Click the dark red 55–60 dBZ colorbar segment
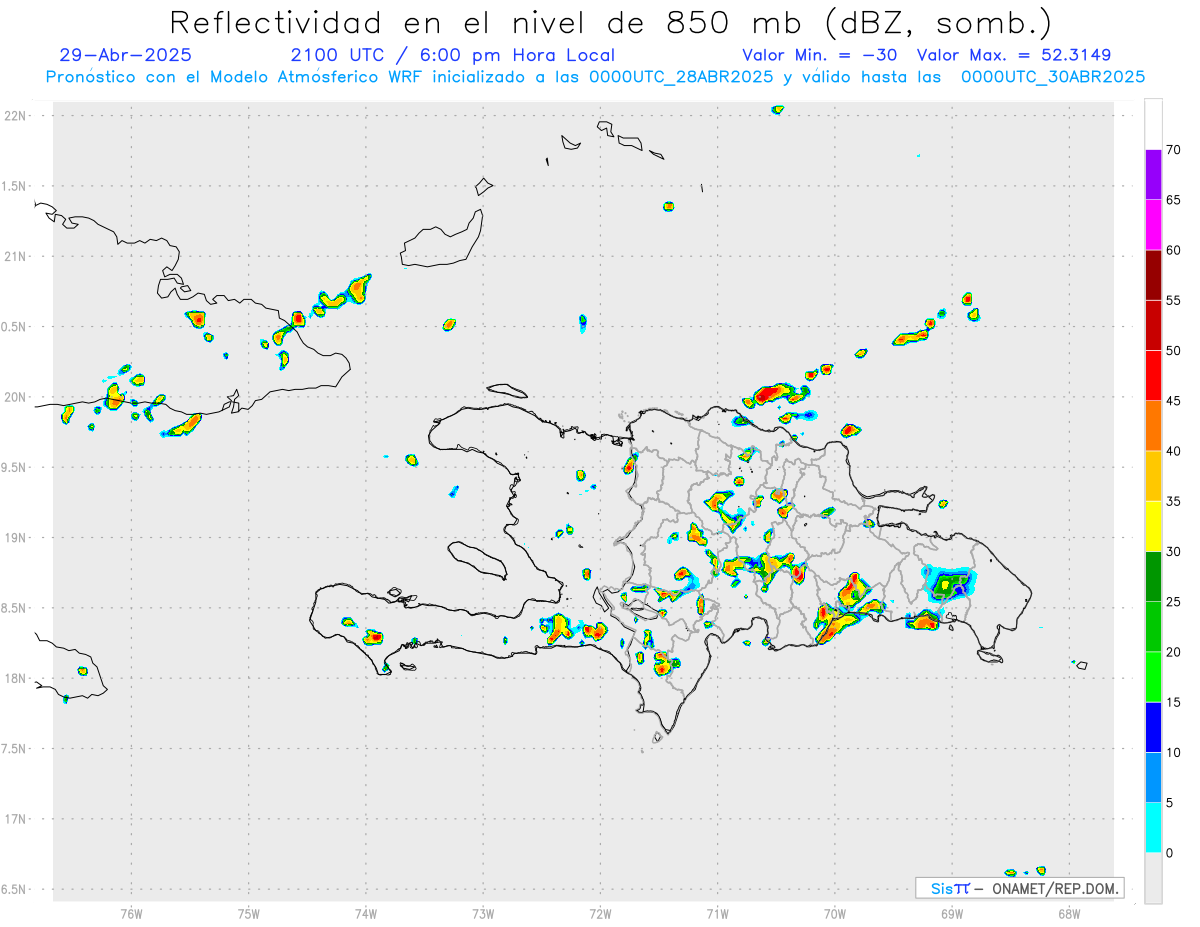This screenshot has width=1200, height=927. tap(1153, 275)
